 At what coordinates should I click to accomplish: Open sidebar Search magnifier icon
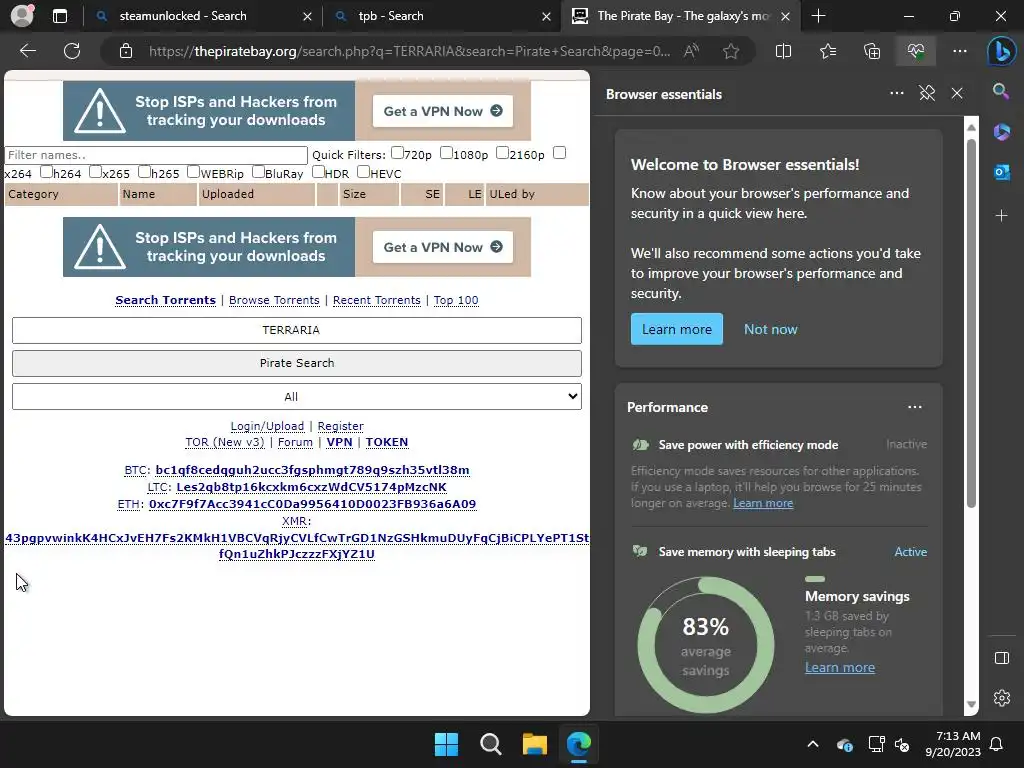pyautogui.click(x=1001, y=91)
